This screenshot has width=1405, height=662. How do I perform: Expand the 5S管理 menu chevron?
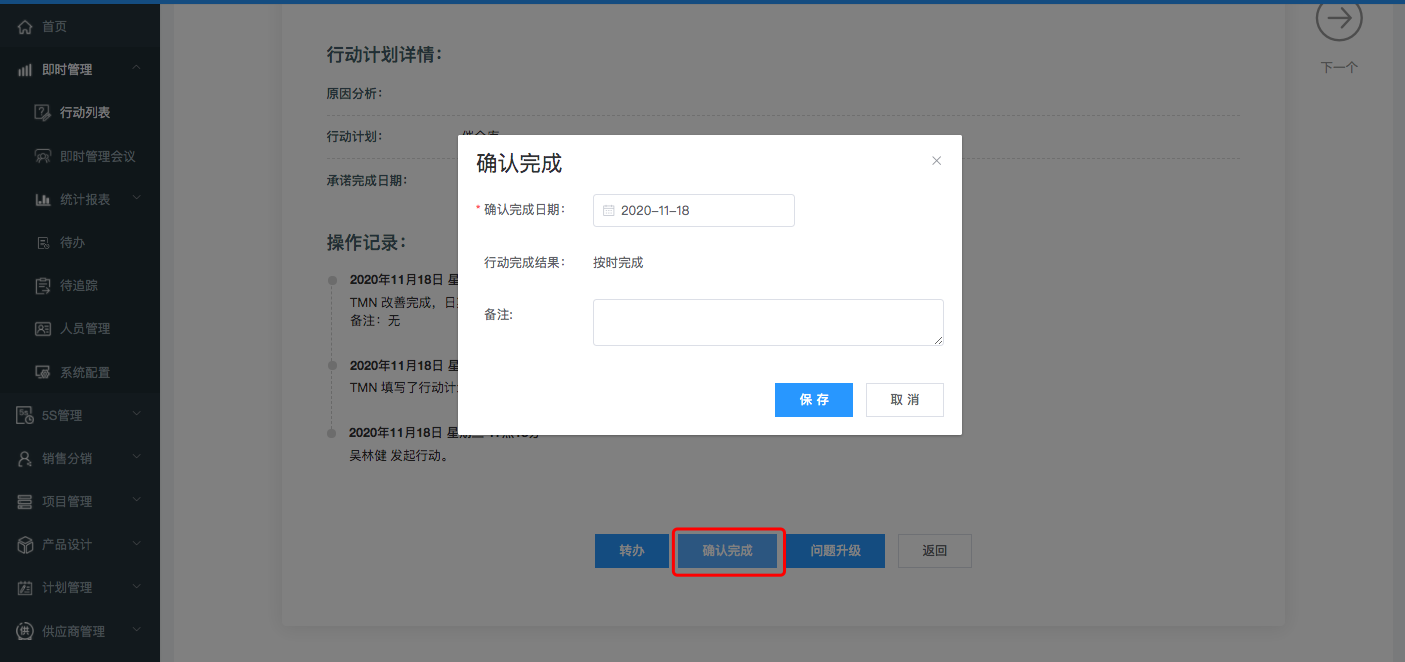tap(136, 415)
